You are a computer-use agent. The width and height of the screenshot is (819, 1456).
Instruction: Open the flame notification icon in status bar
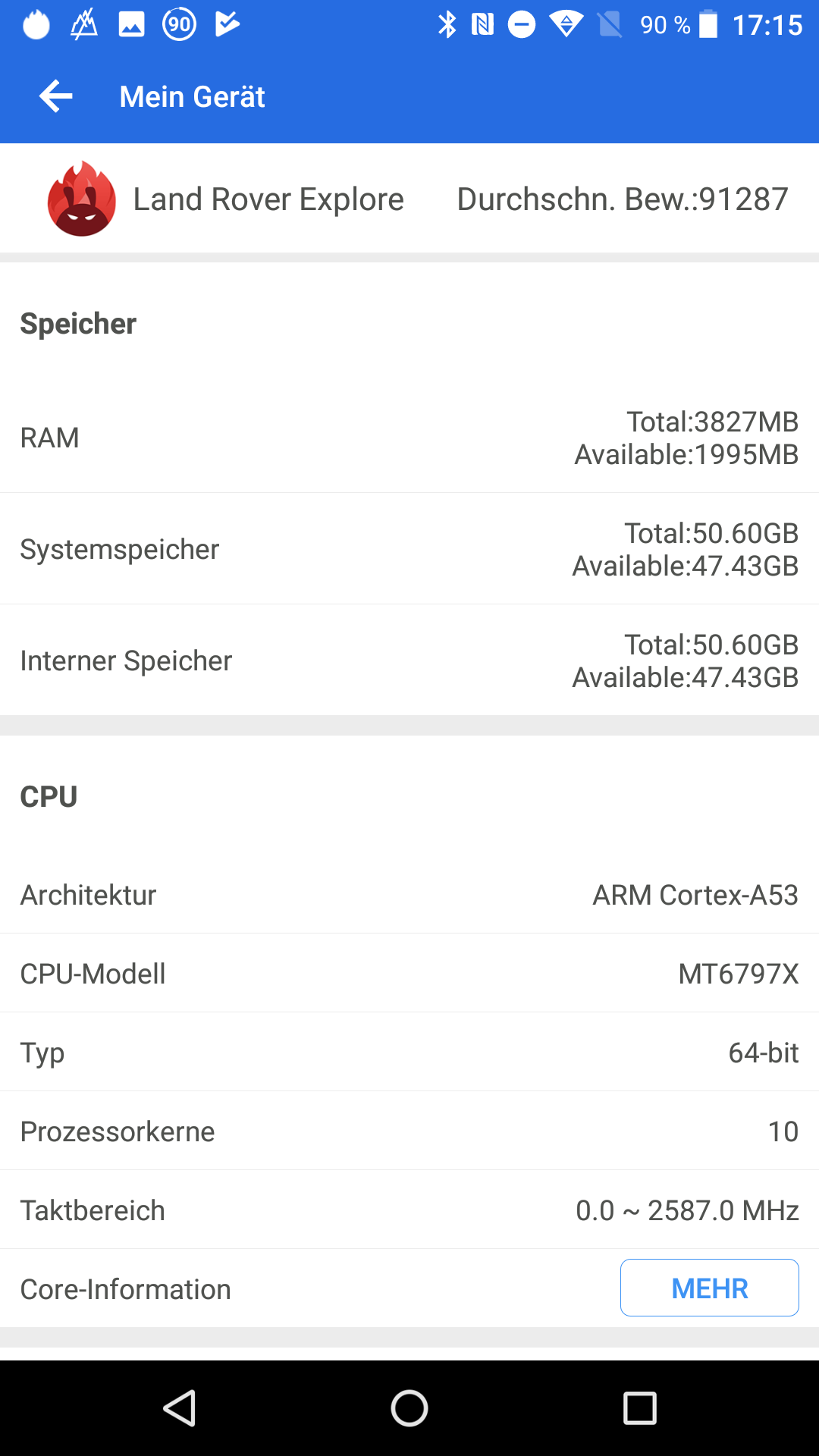[36, 24]
